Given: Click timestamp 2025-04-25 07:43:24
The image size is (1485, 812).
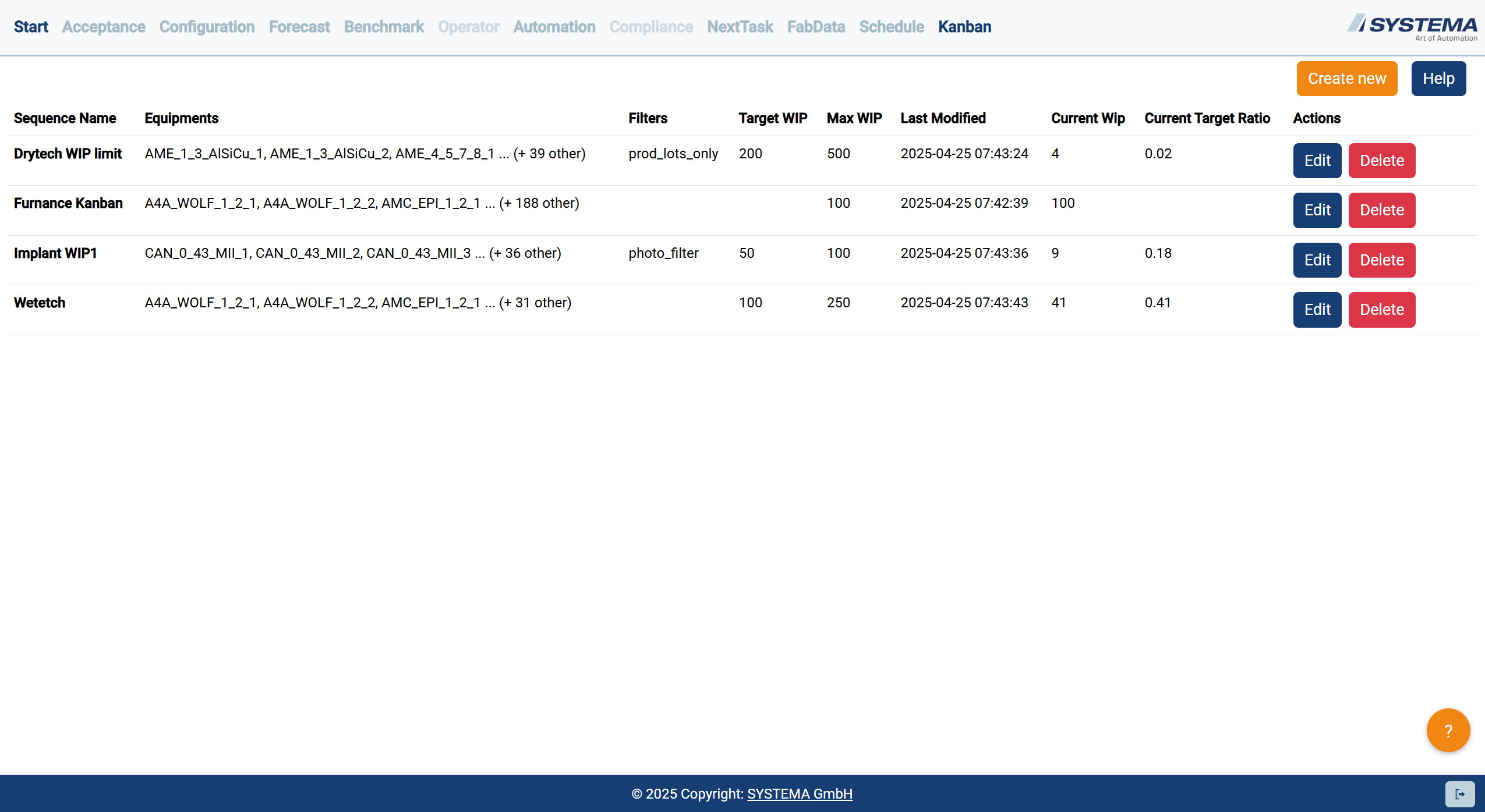Looking at the screenshot, I should (964, 154).
